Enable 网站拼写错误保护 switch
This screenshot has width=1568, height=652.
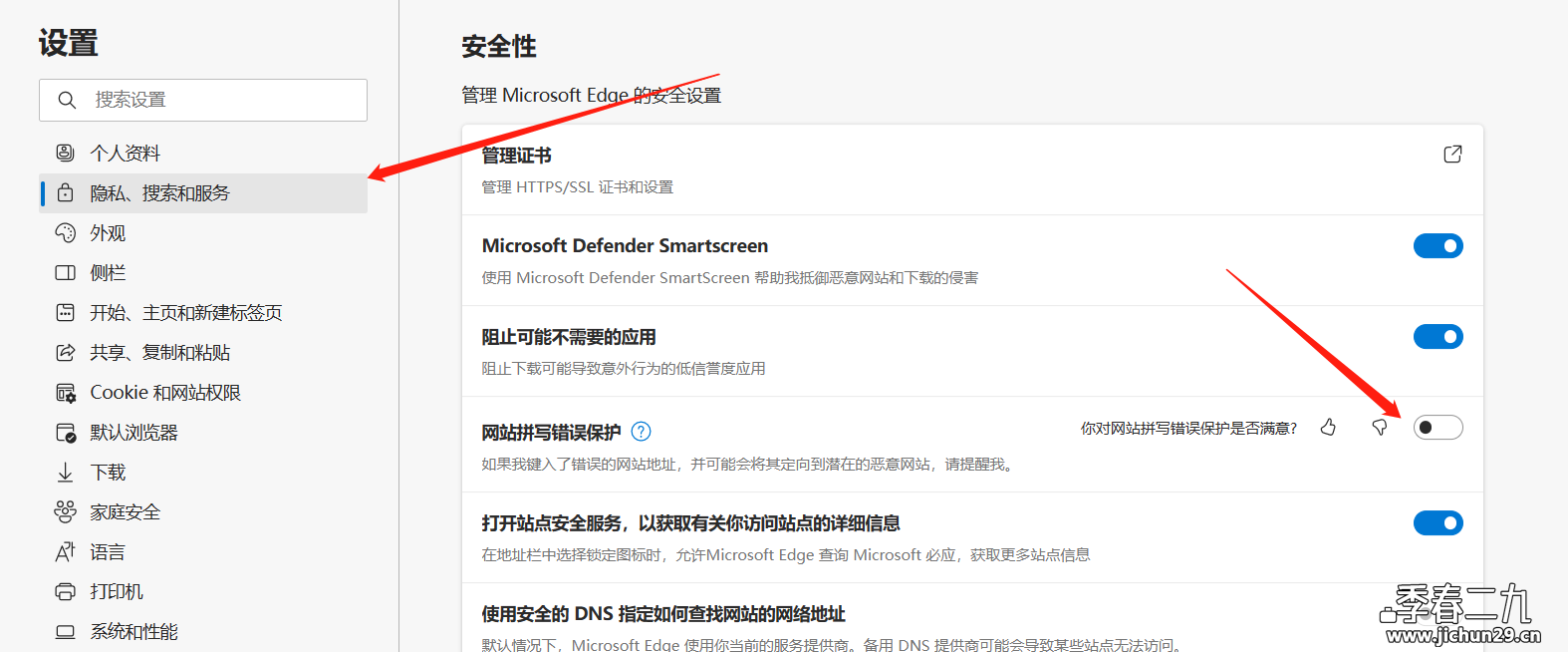[1438, 427]
